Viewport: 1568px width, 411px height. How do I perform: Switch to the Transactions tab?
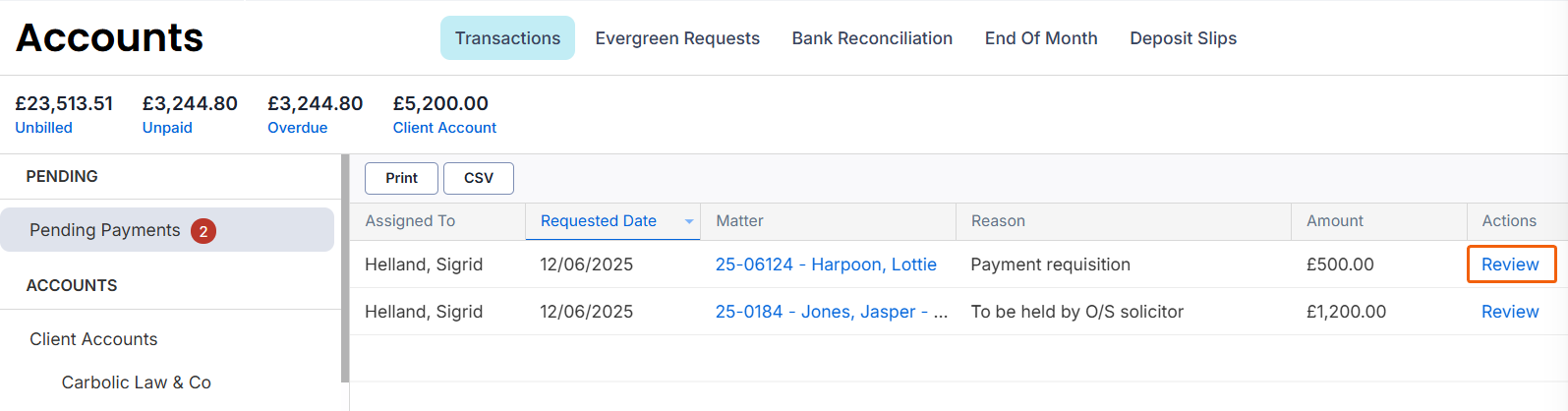point(507,38)
